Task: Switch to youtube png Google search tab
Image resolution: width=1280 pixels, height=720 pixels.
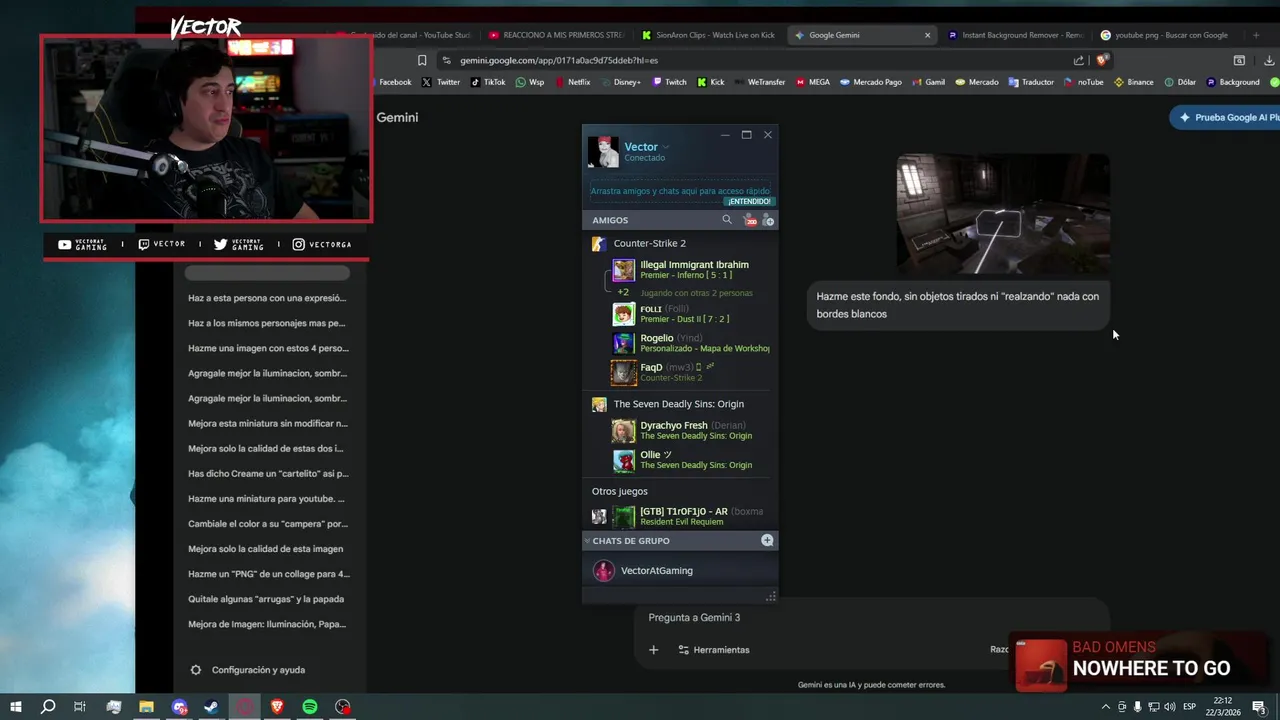Action: [x=1167, y=35]
